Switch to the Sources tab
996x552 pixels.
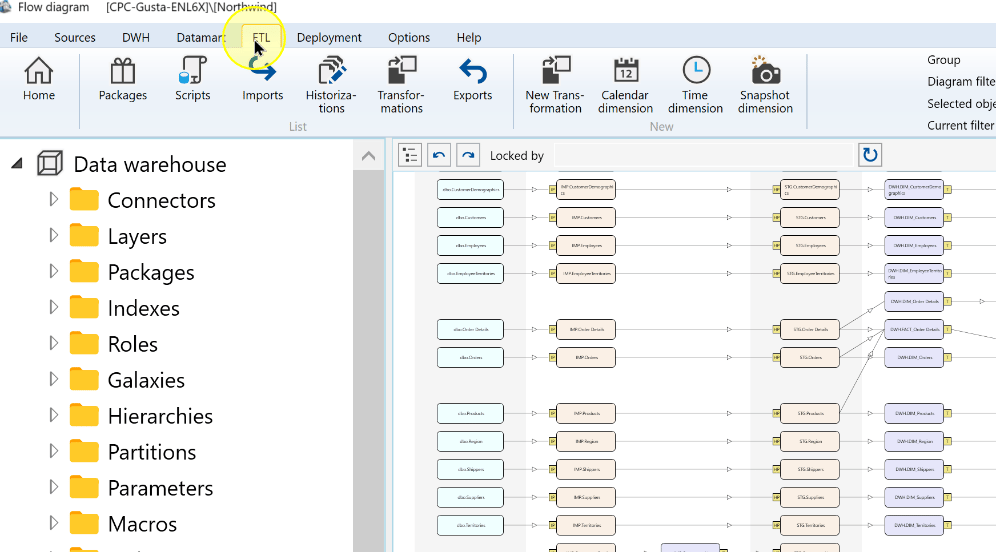point(75,37)
